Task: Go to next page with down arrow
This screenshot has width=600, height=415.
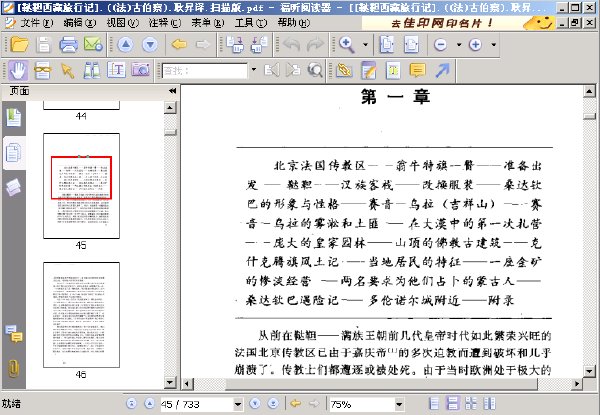Action: pos(150,45)
